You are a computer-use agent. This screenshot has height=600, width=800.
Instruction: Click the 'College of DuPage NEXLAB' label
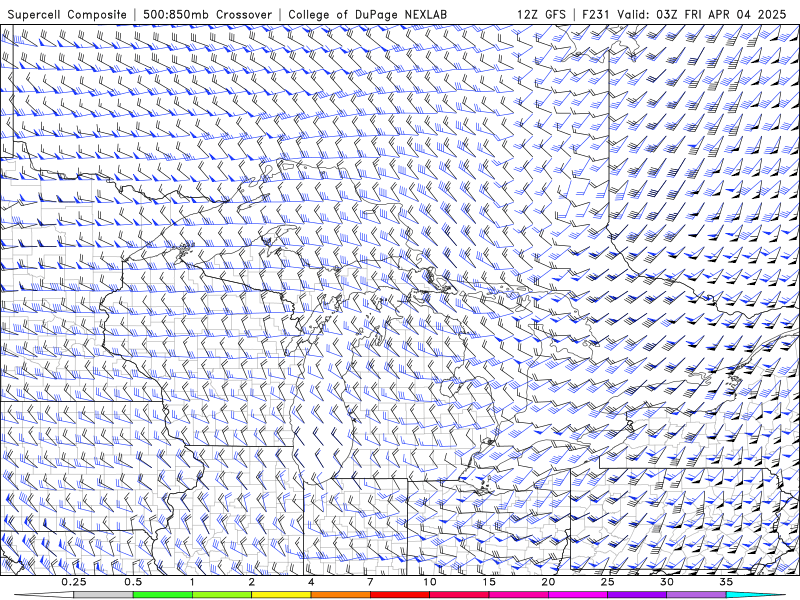click(x=367, y=14)
